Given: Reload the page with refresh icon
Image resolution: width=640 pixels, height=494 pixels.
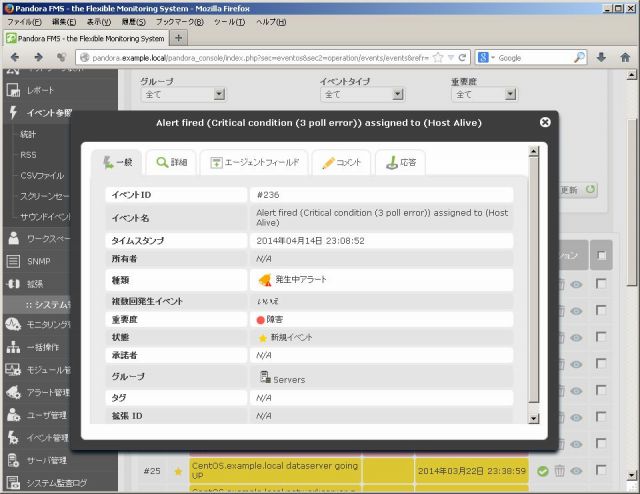Looking at the screenshot, I should [462, 58].
